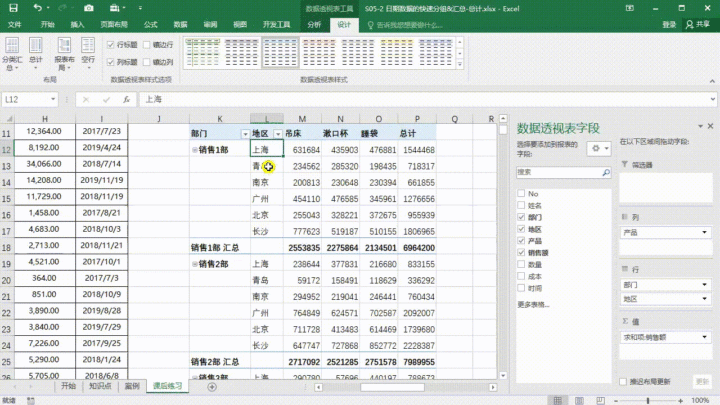
Task: Click the insert function fx icon
Action: [126, 99]
